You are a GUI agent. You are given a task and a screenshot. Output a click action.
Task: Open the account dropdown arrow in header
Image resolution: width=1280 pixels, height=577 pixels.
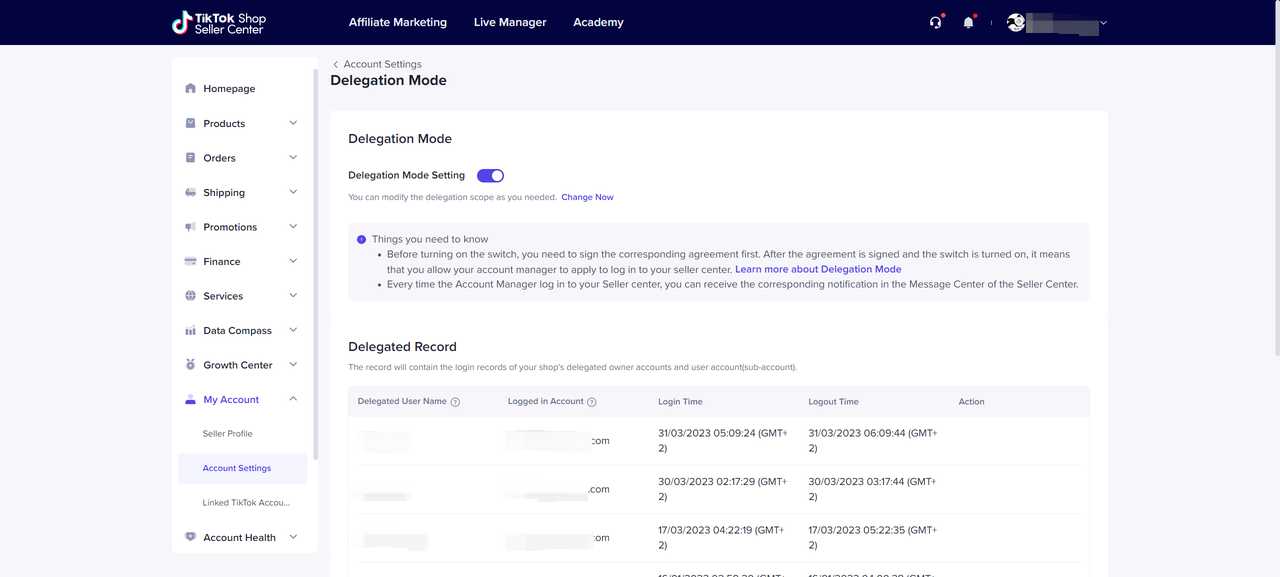pos(1103,23)
